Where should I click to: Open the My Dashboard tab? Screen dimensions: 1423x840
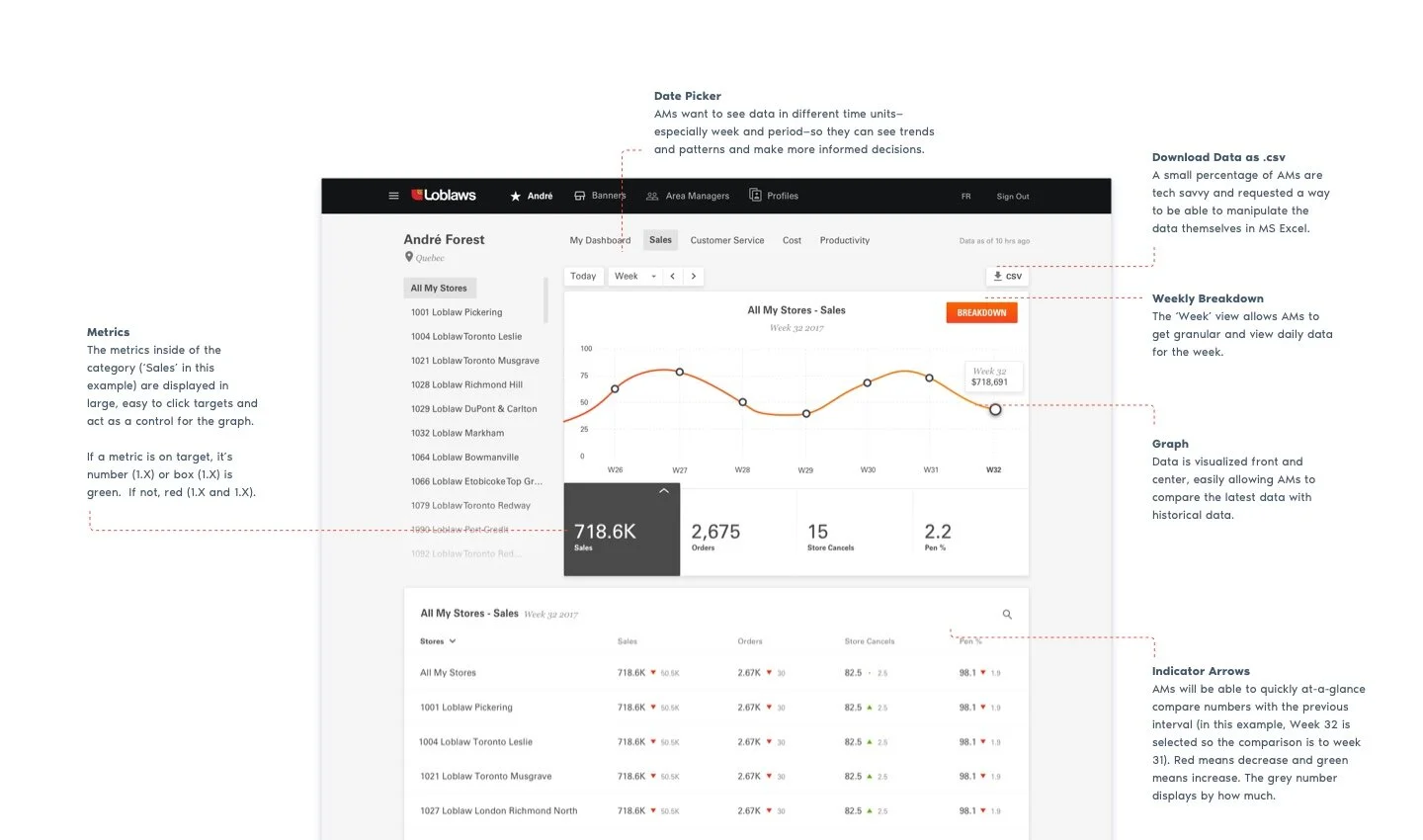coord(599,240)
